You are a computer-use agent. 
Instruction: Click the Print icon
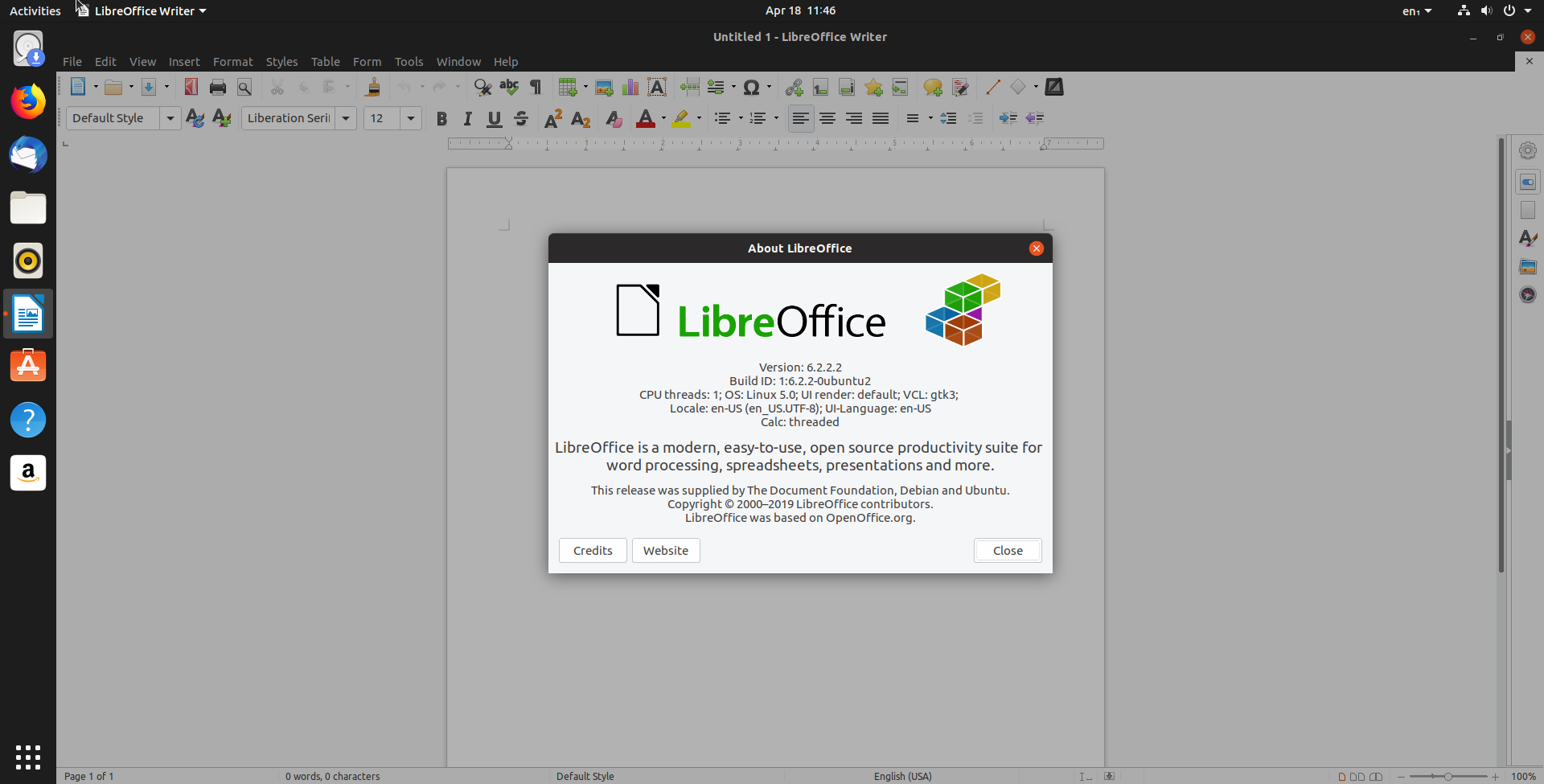218,87
